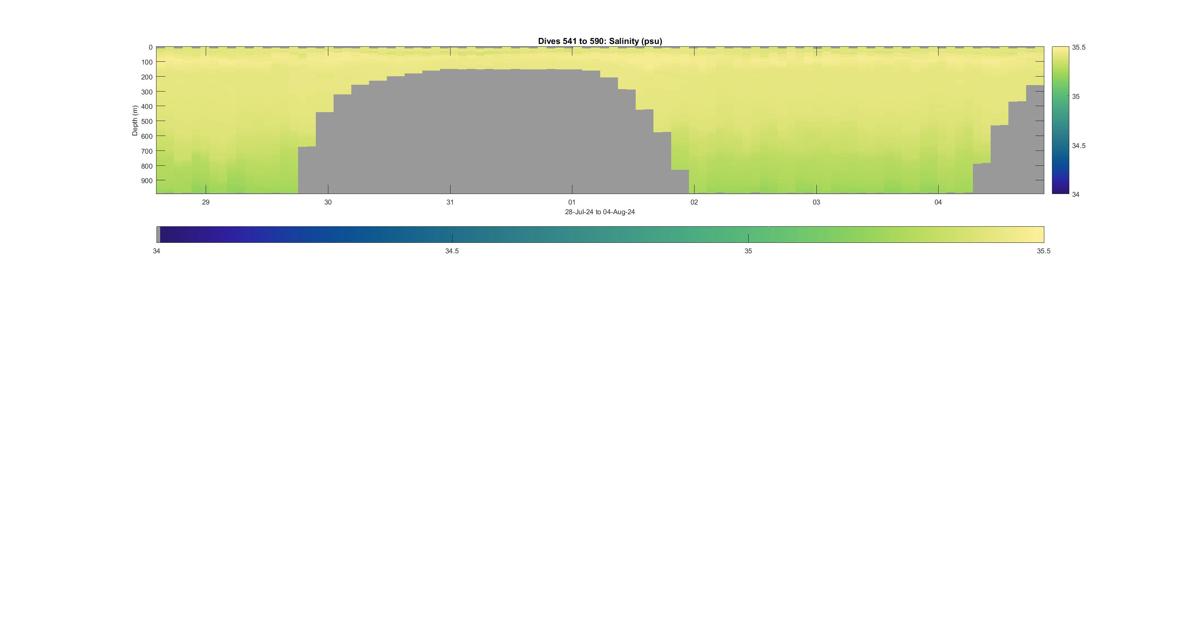Viewport: 1200px width, 622px height.
Task: Click the plot title "Dives 541 to 590: Salinity (psu)"
Action: (x=600, y=41)
